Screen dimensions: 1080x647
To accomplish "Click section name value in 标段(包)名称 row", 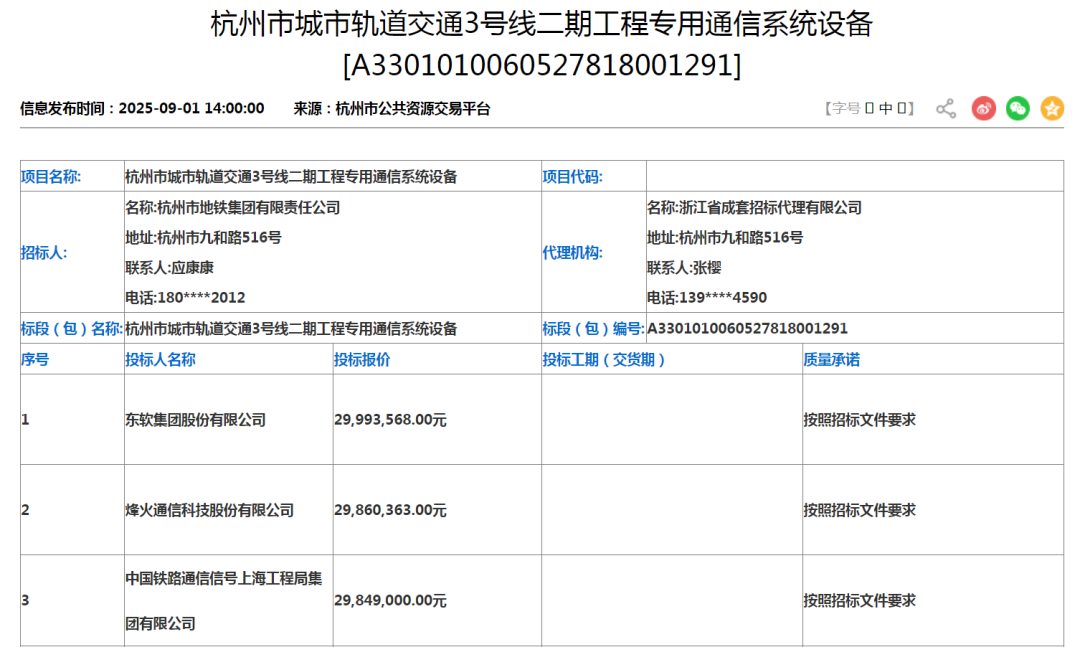I will pos(291,329).
